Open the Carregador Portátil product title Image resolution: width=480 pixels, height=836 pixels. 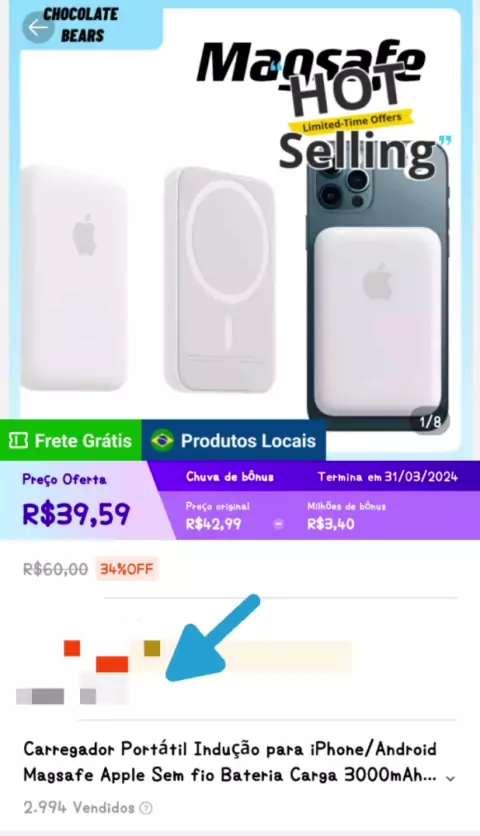click(230, 761)
